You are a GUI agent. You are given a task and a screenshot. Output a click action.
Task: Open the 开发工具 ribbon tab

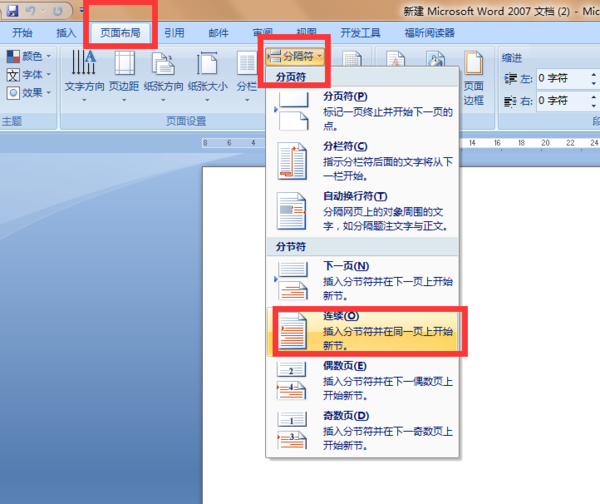(x=360, y=33)
